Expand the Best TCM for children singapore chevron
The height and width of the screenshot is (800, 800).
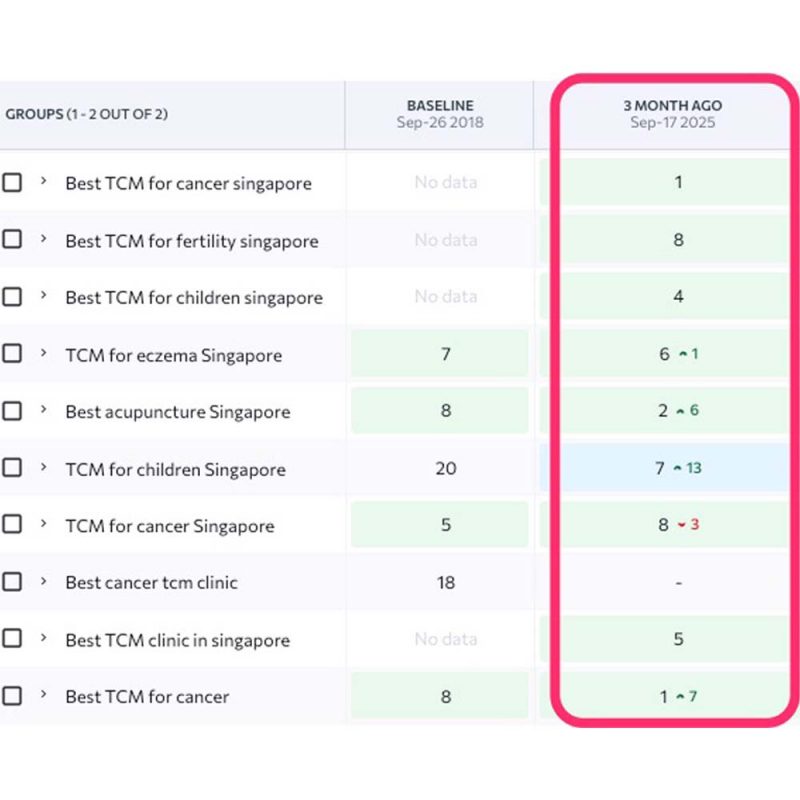(x=43, y=296)
